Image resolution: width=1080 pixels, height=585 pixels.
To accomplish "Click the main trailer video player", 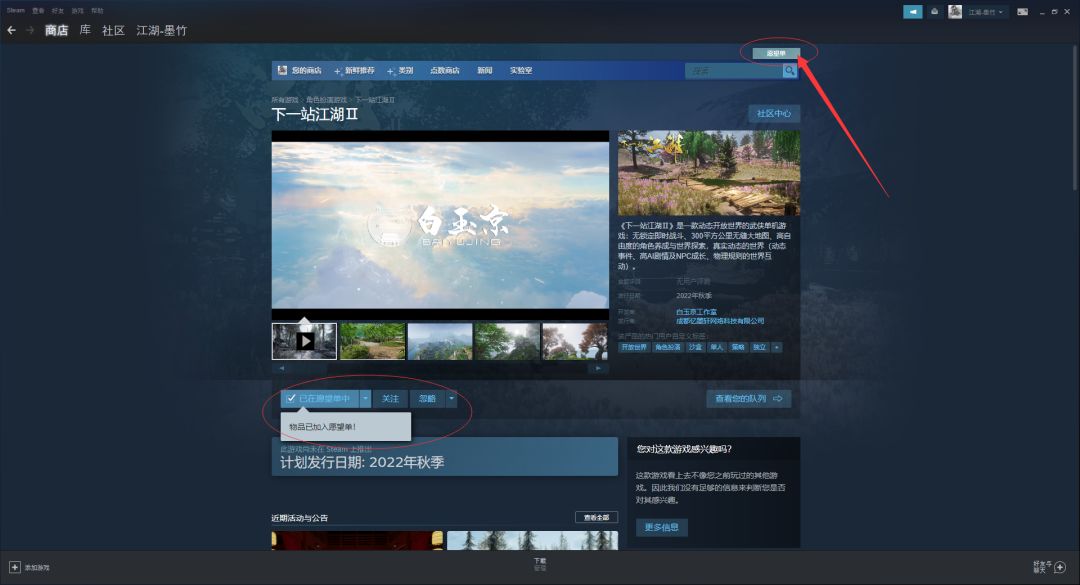I will pos(440,225).
